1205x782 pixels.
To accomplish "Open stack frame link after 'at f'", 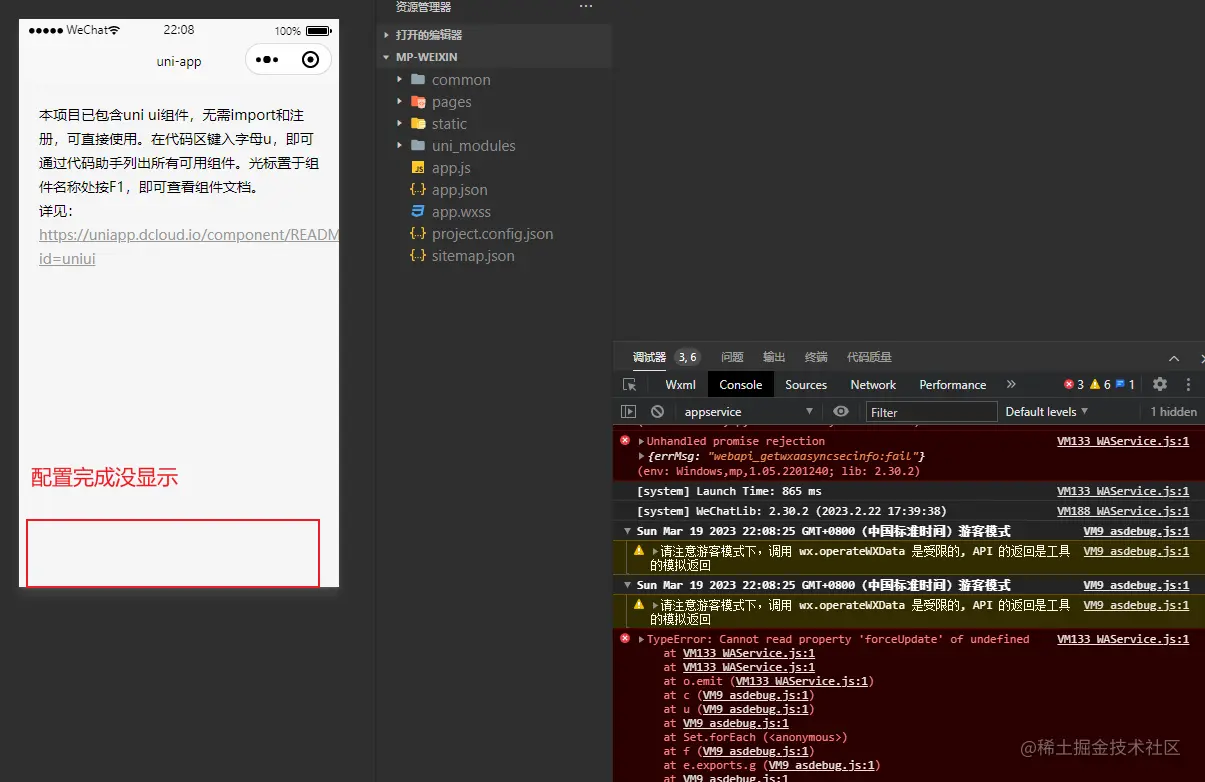I will [x=756, y=751].
